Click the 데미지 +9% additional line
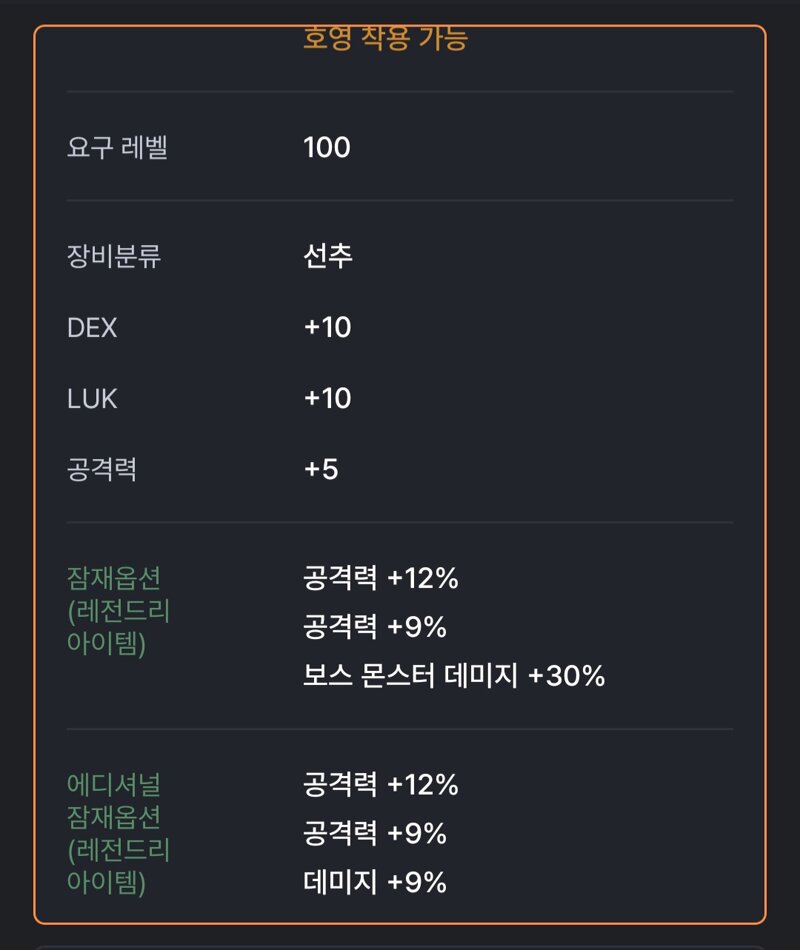This screenshot has height=950, width=800. [375, 882]
